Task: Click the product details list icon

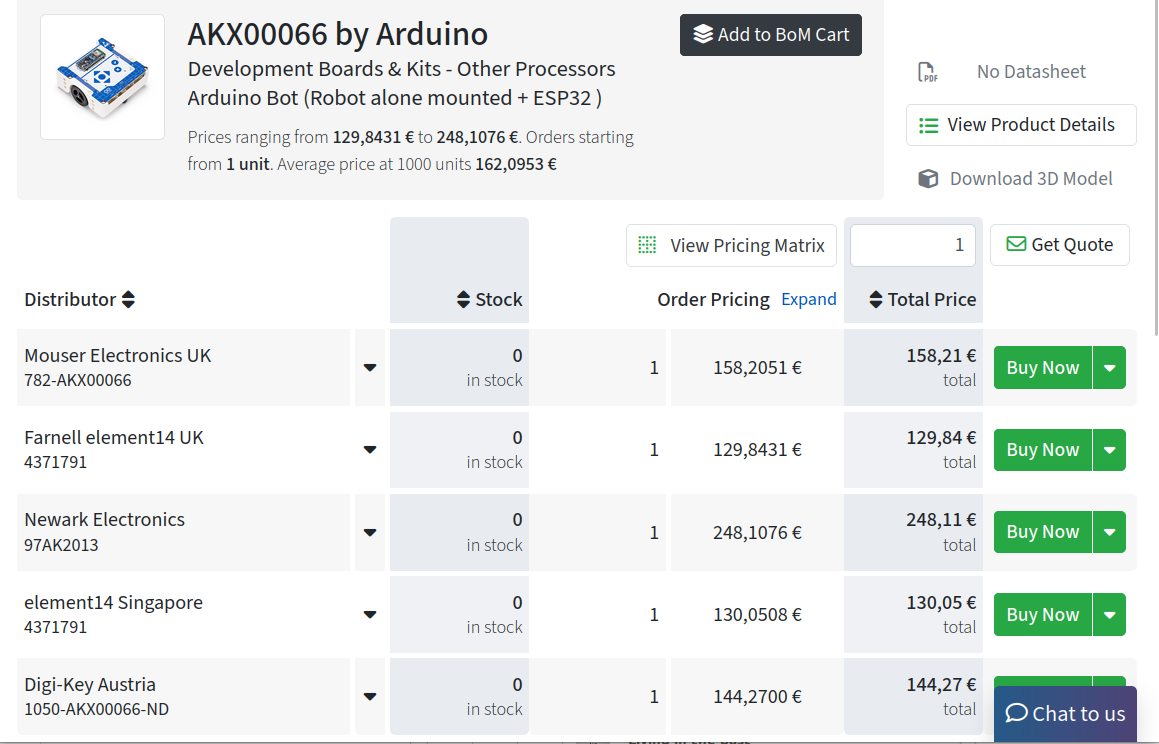Action: click(928, 125)
